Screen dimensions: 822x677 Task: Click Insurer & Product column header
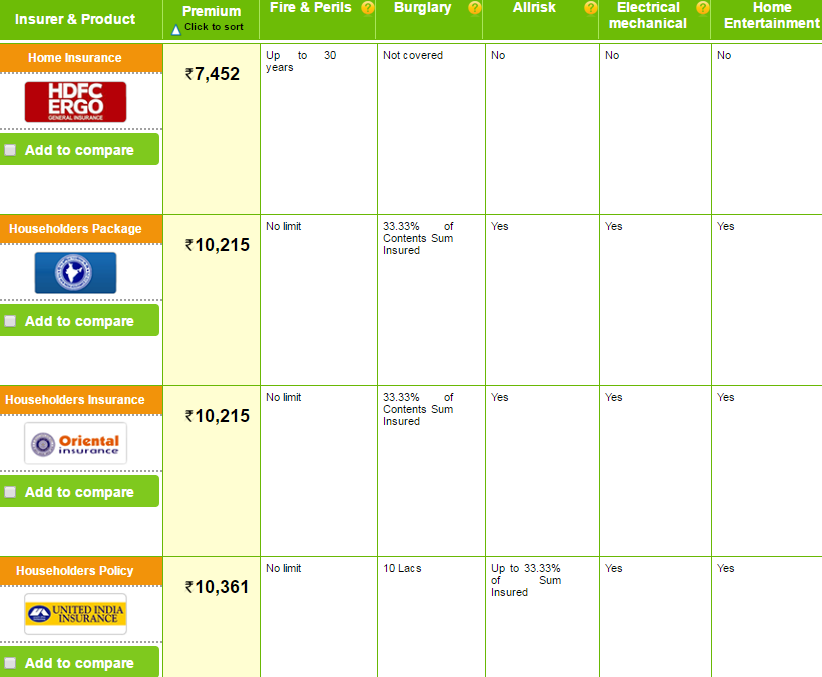click(75, 19)
